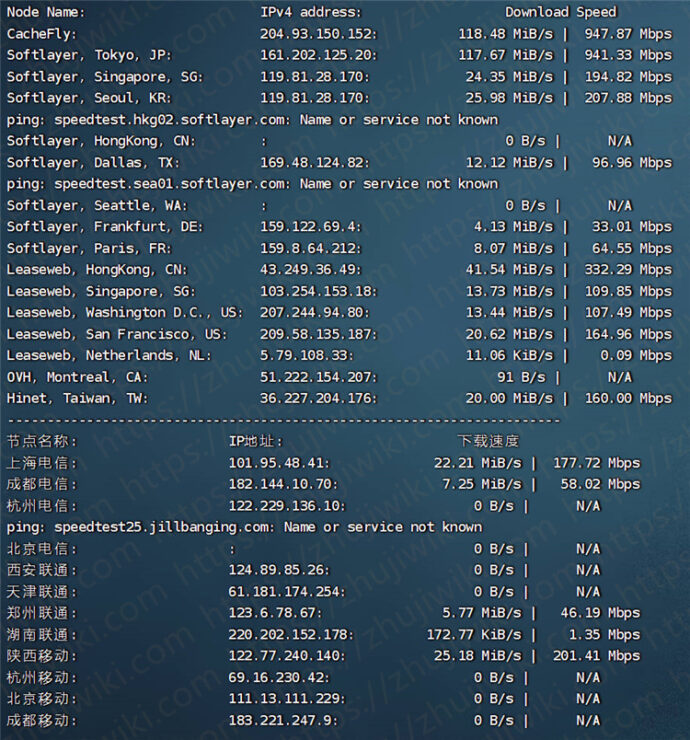Viewport: 690px width, 740px height.
Task: Click IP address 183.221.247.9
Action: 283,721
